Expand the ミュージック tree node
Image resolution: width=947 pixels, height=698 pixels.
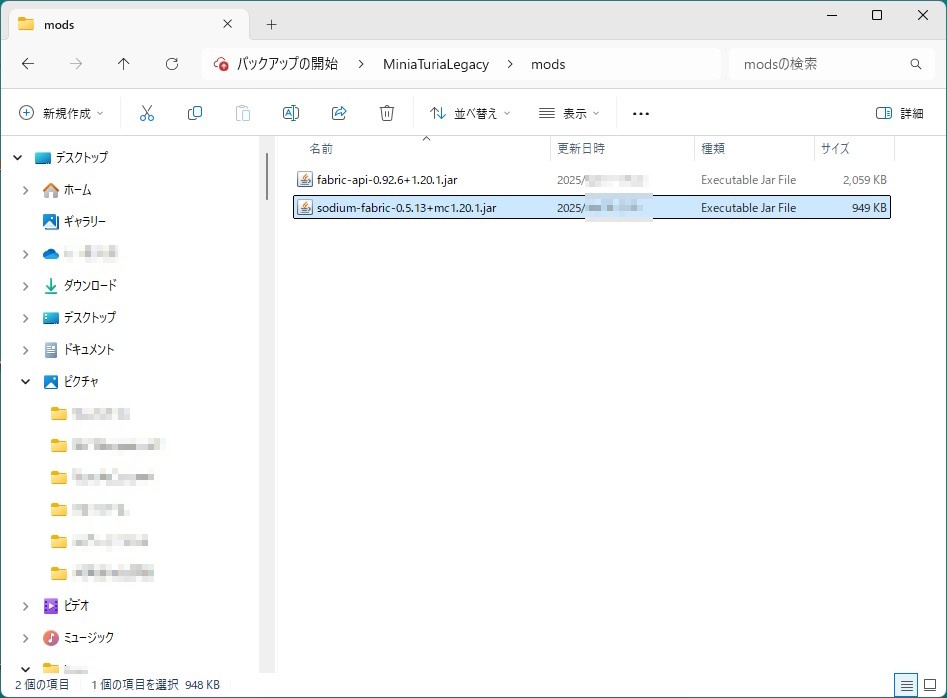[25, 638]
